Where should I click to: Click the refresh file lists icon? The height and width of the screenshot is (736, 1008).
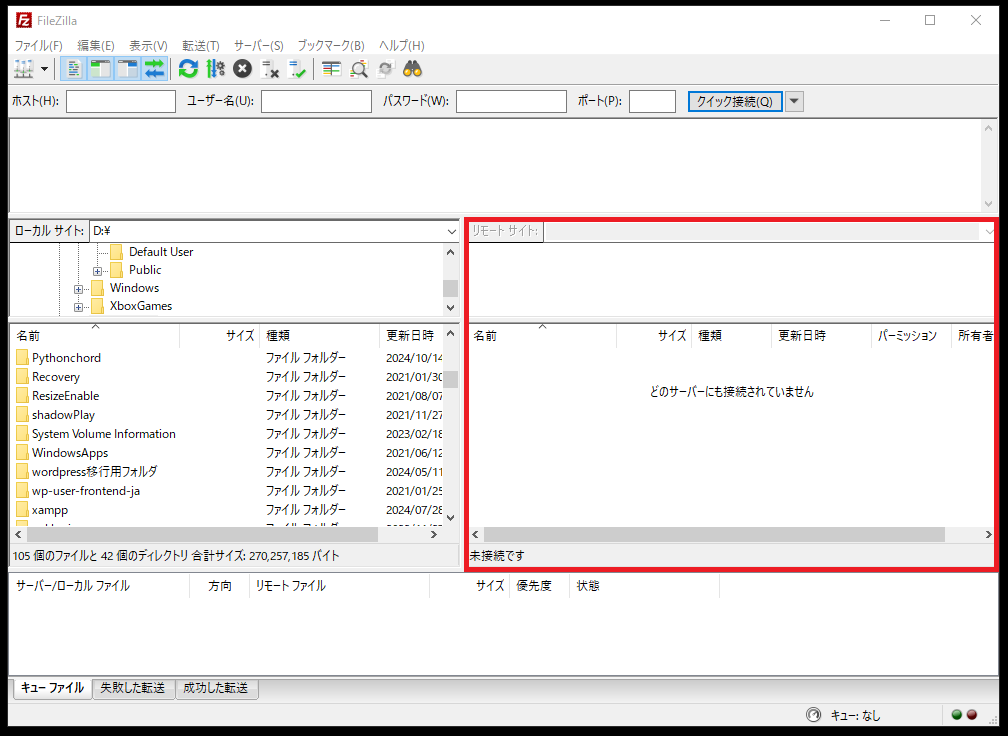pos(188,69)
